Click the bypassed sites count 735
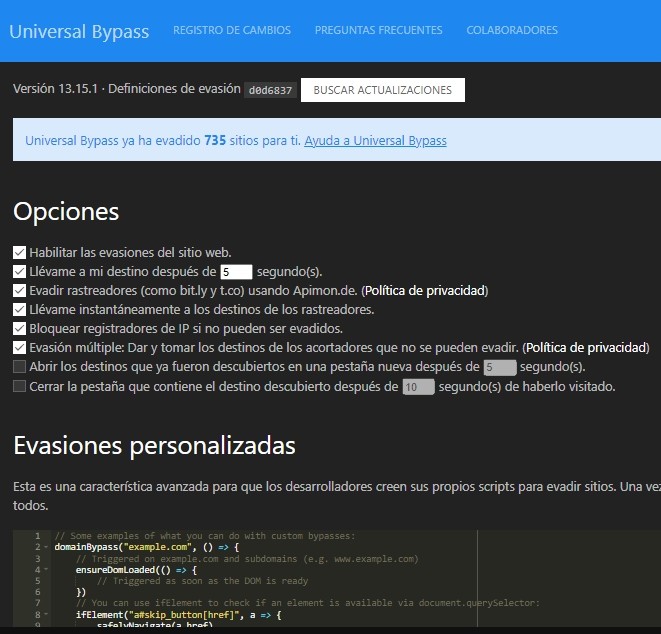 (x=215, y=140)
